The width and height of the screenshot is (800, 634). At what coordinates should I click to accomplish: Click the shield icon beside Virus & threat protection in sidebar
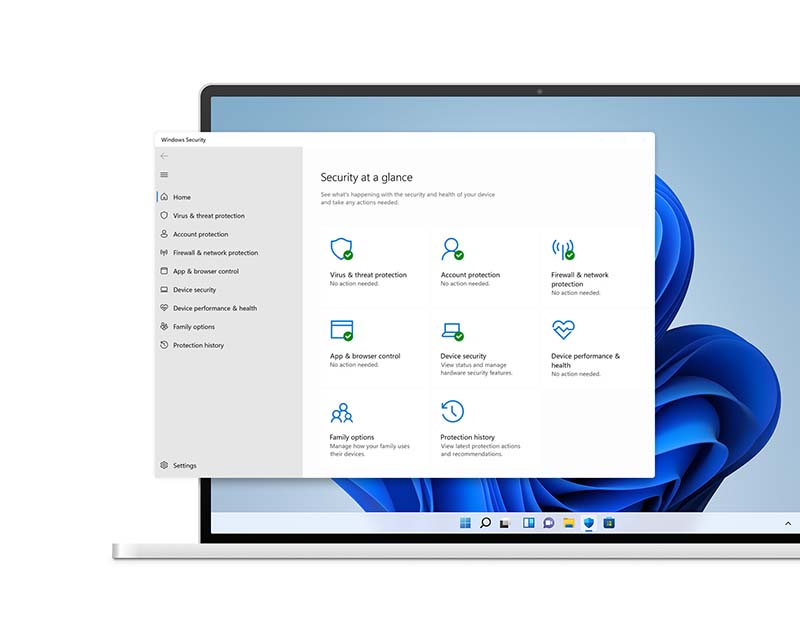coord(164,215)
